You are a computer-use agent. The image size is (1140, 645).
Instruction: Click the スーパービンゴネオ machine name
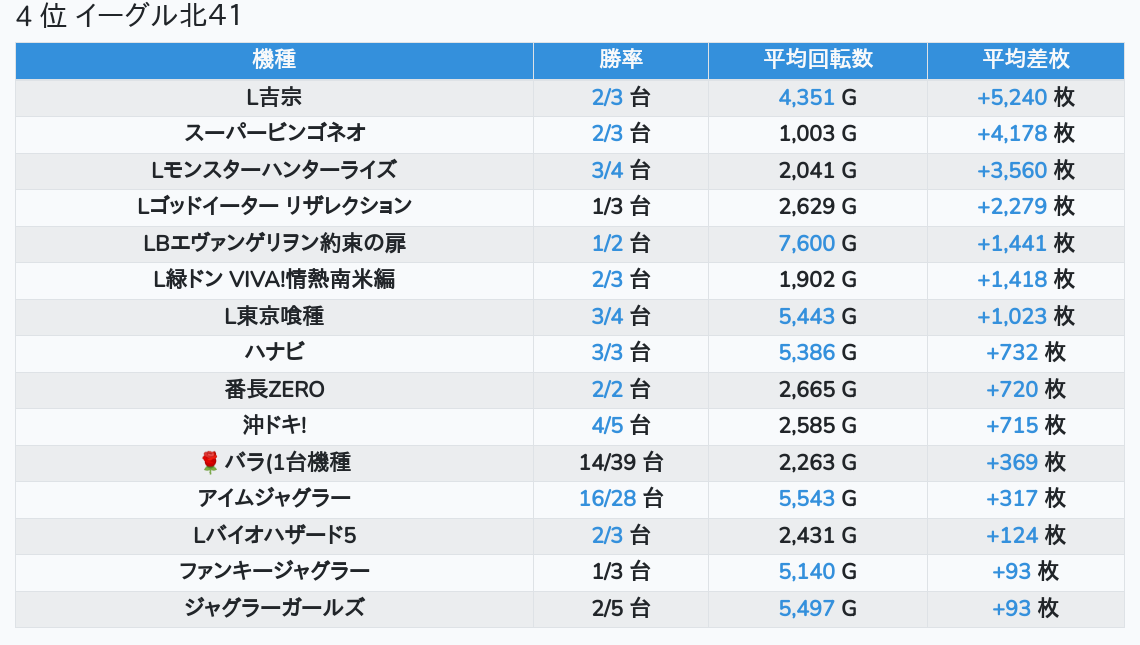point(274,133)
